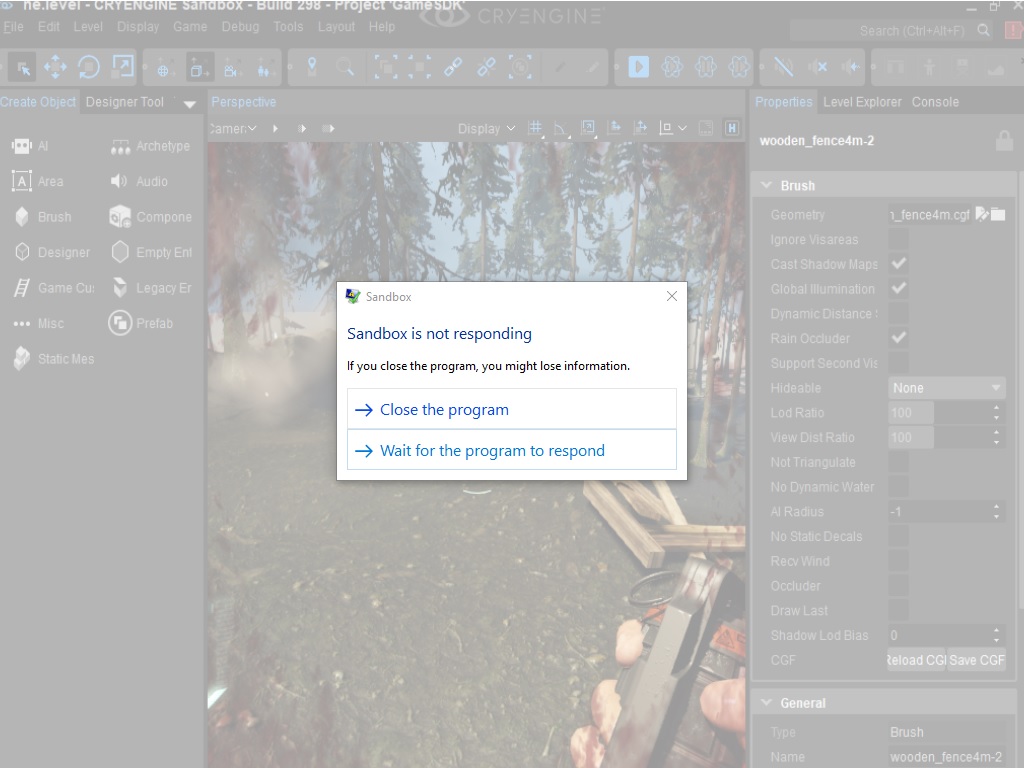Choose Legacy Entities in Create Object panel

(x=151, y=287)
